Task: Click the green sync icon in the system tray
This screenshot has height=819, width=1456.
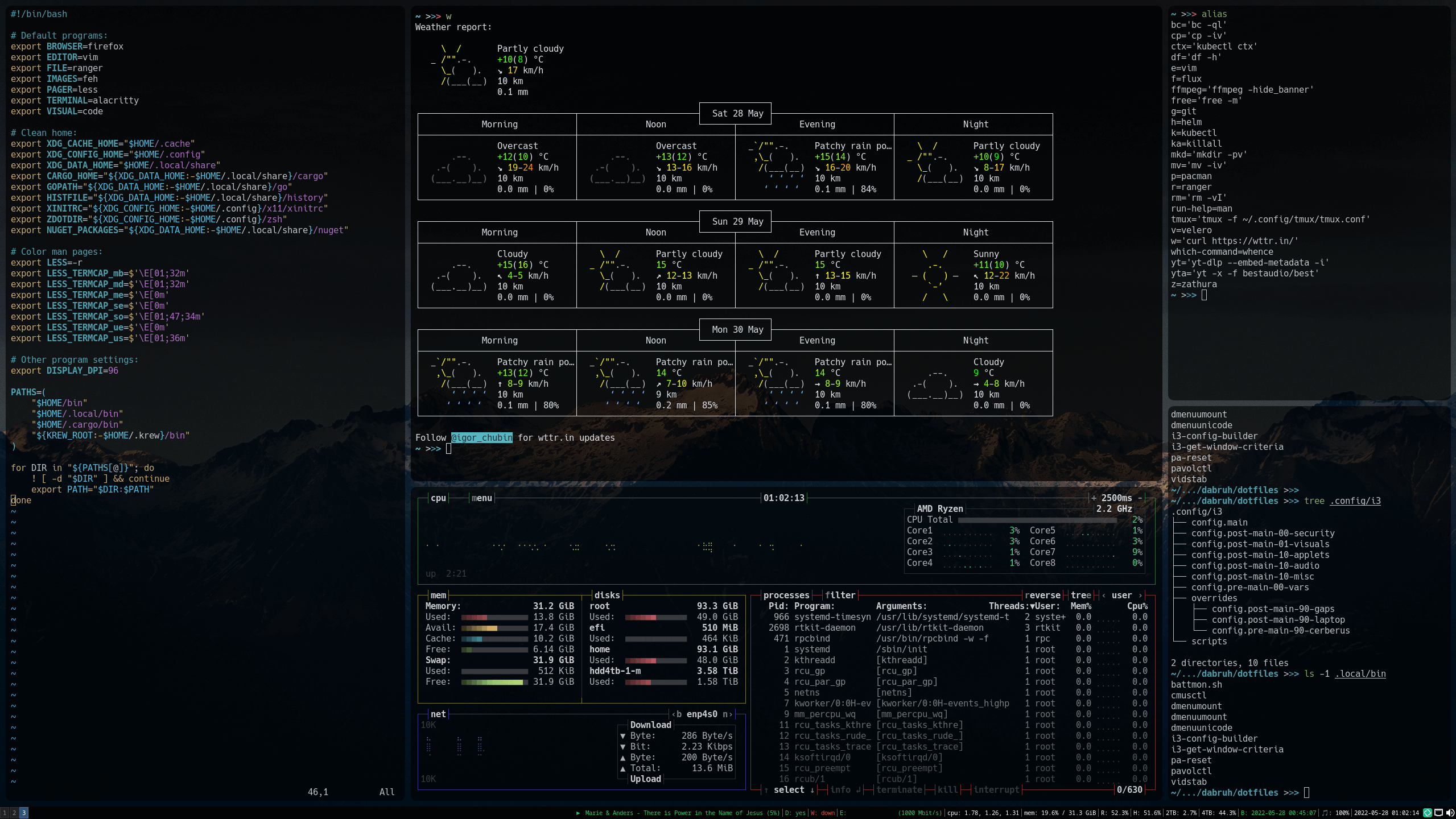Action: pyautogui.click(x=1427, y=813)
